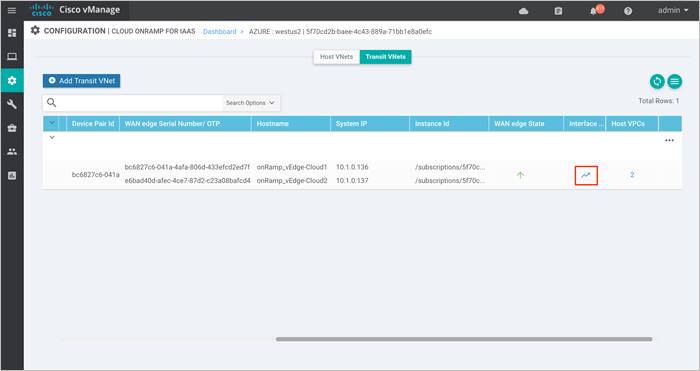Image resolution: width=700 pixels, height=371 pixels.
Task: Select hostname onRamp_vEdge-Cloud1
Action: pyautogui.click(x=292, y=167)
